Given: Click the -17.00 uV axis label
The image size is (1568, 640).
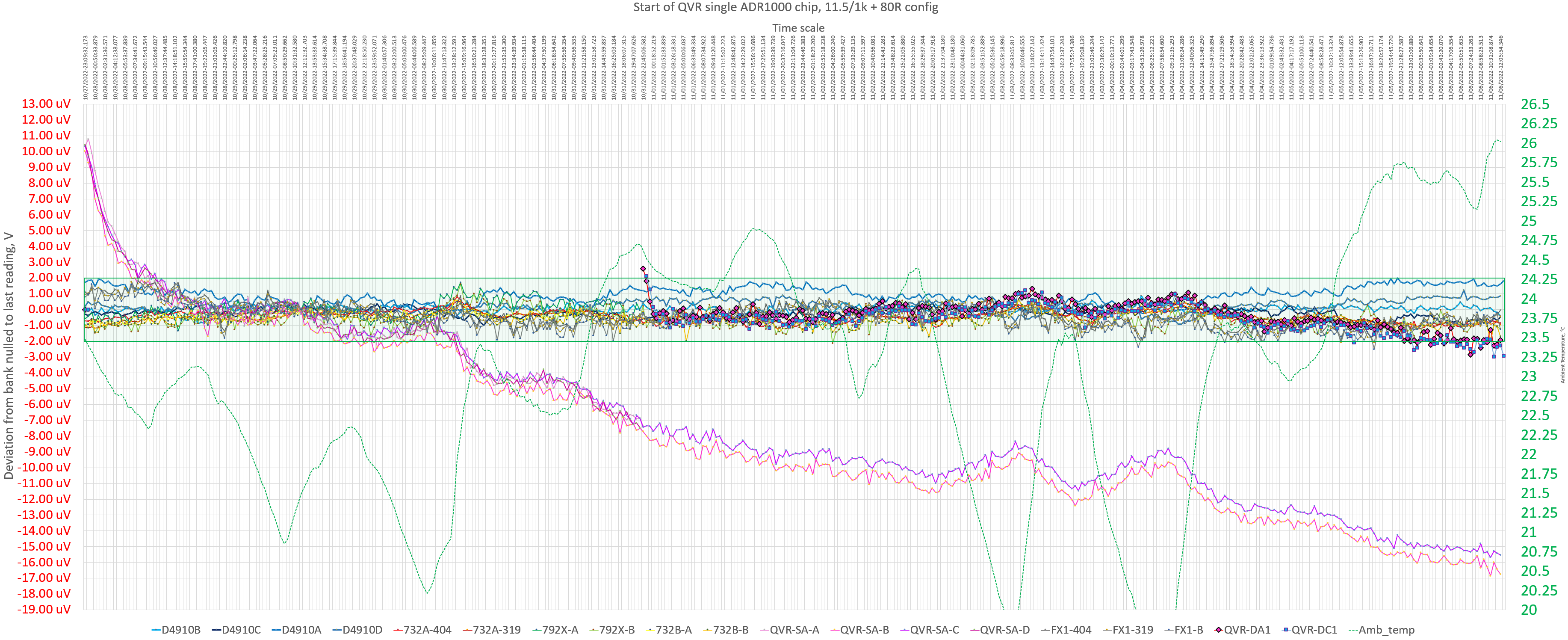Looking at the screenshot, I should (x=44, y=578).
